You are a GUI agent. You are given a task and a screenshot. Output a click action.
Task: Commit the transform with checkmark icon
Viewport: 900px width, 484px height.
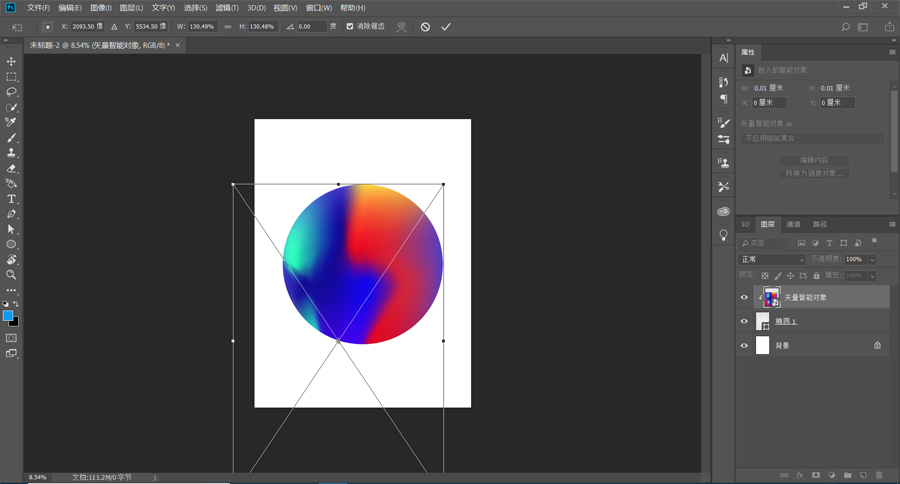click(x=446, y=27)
